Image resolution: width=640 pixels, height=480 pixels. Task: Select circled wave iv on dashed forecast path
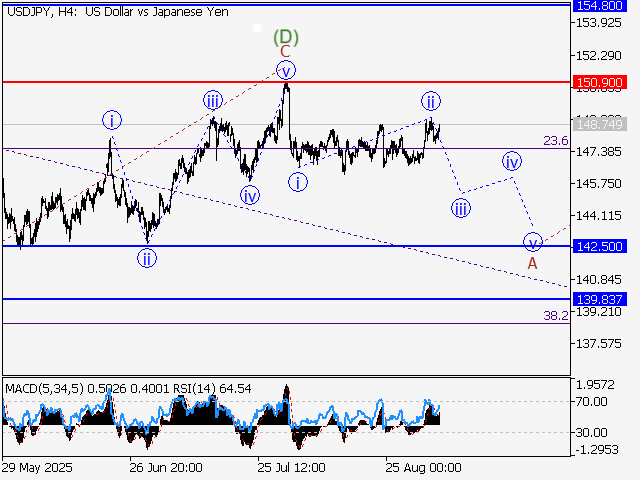pos(512,161)
